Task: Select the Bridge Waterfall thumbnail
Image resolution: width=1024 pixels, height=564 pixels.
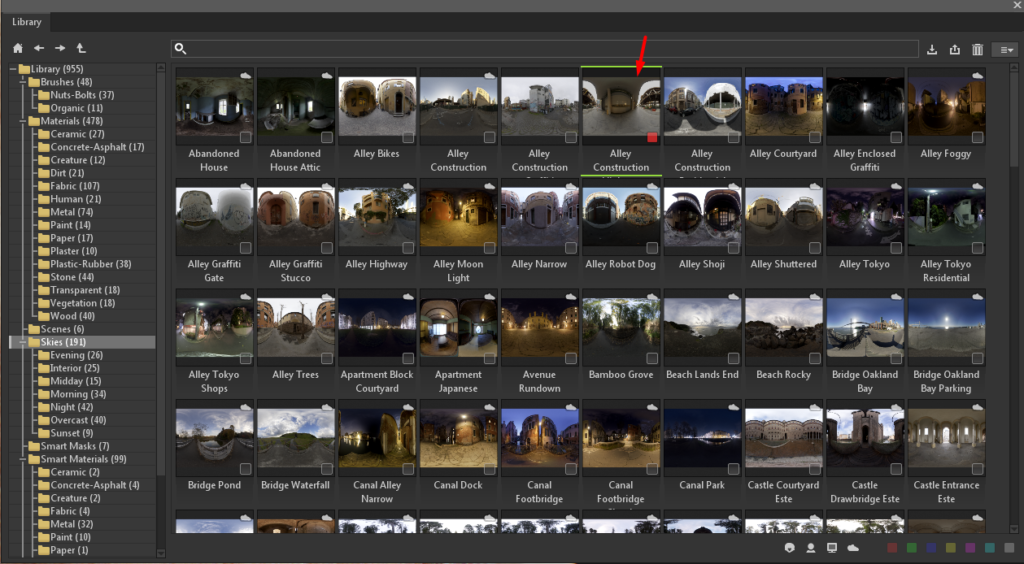Action: [295, 439]
